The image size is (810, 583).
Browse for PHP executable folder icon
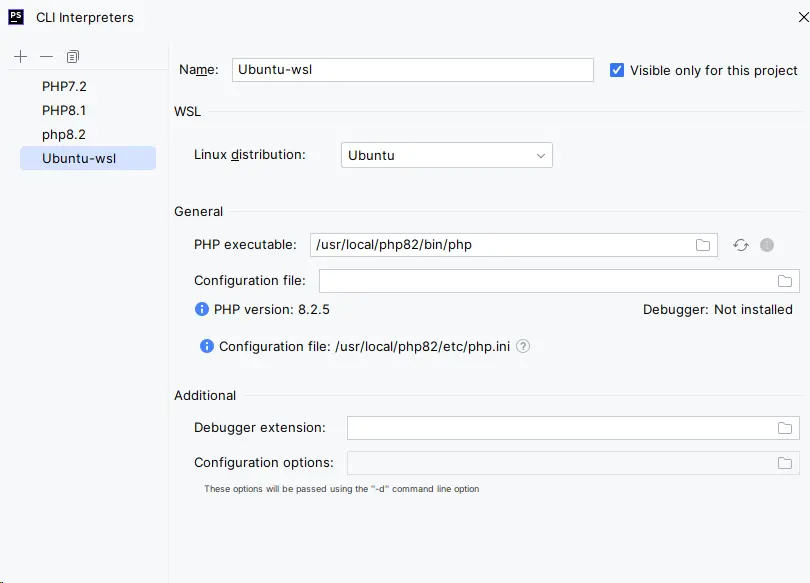703,245
